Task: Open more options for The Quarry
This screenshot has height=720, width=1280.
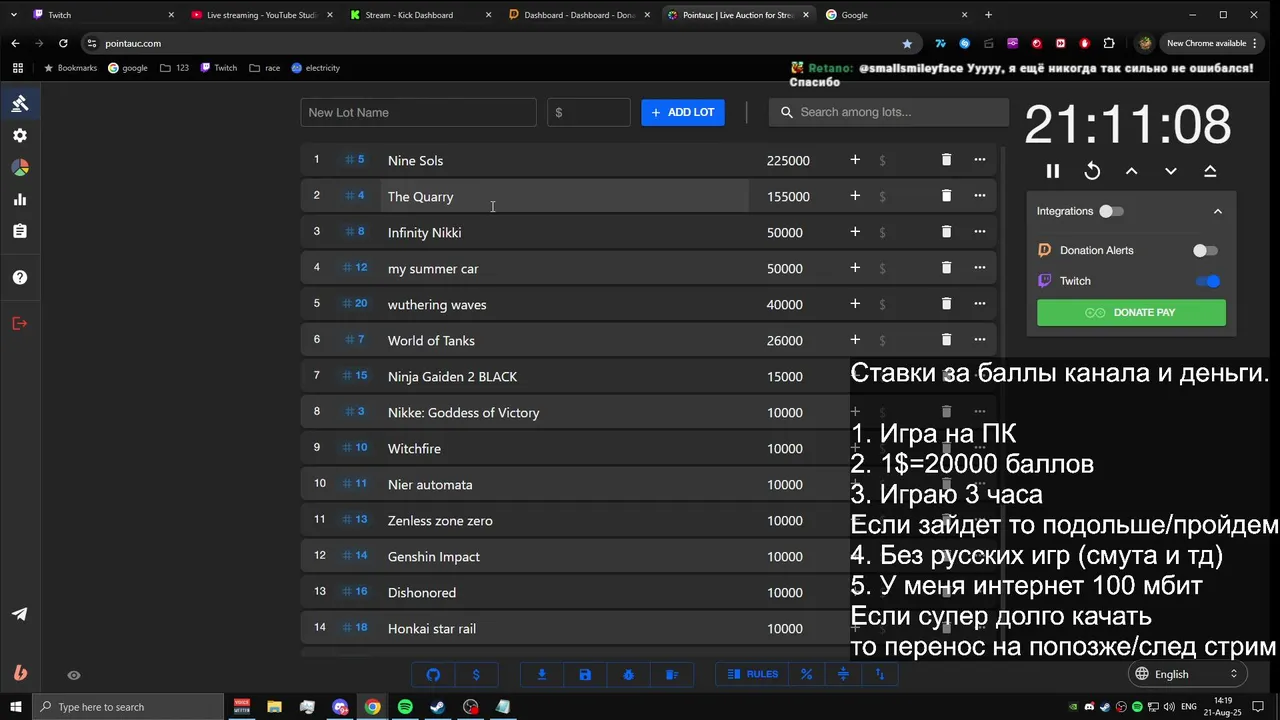Action: click(x=980, y=196)
